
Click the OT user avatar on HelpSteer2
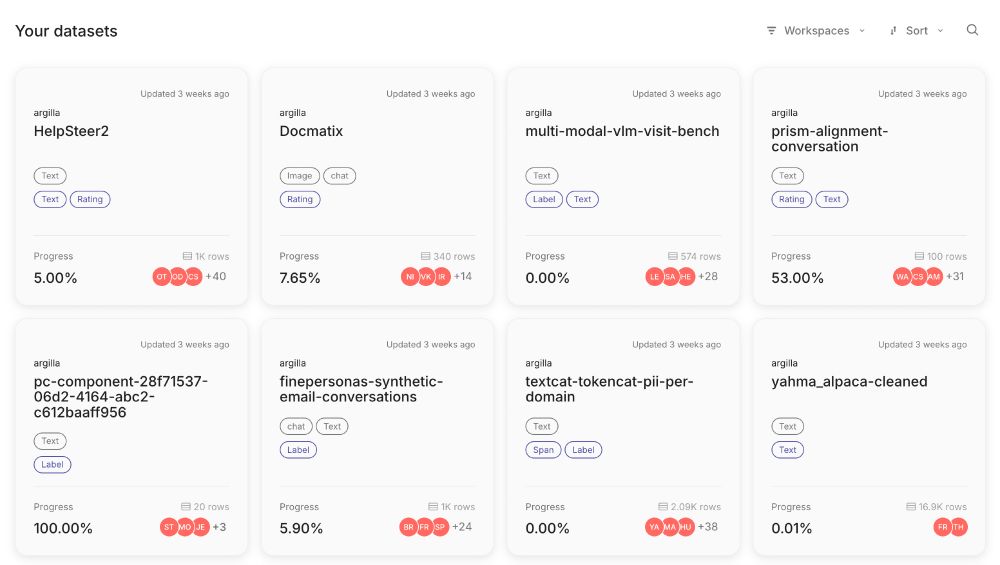coord(161,277)
